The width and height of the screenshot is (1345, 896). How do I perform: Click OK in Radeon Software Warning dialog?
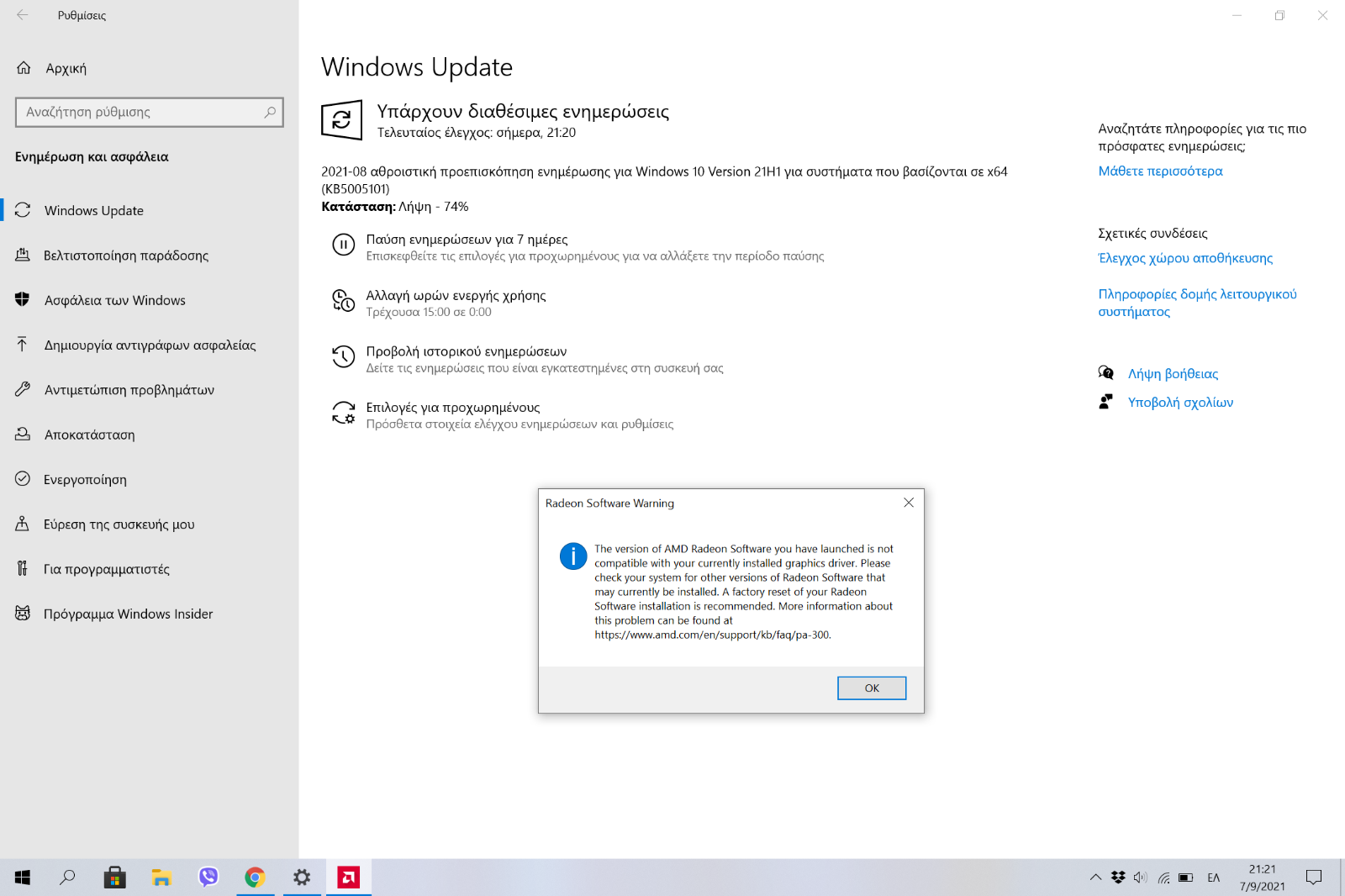tap(872, 688)
